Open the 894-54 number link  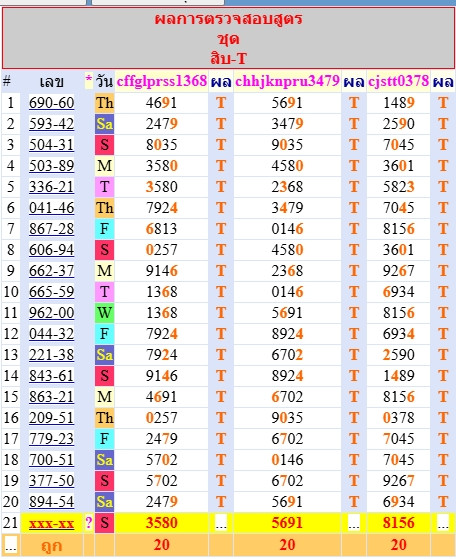[x=52, y=502]
